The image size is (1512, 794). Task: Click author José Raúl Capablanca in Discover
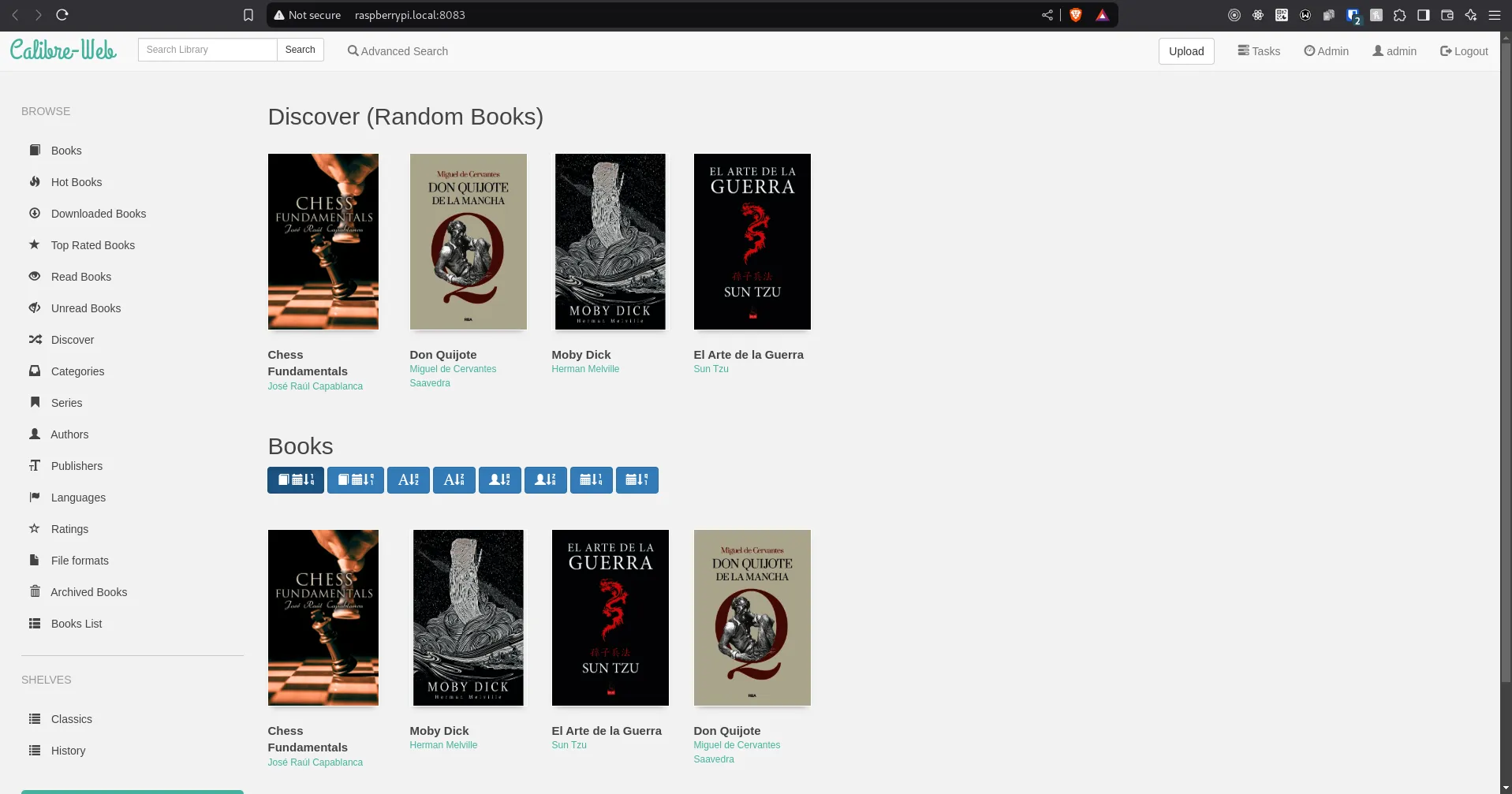315,386
